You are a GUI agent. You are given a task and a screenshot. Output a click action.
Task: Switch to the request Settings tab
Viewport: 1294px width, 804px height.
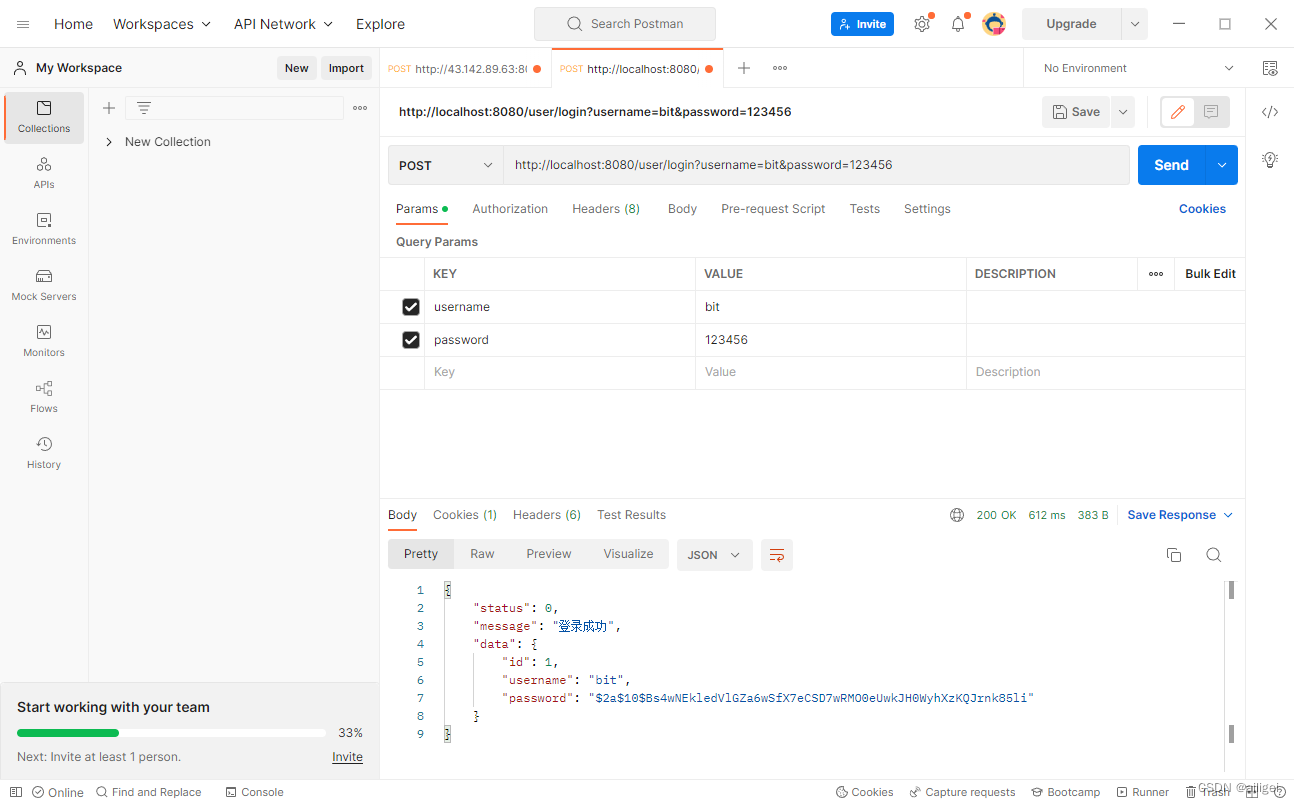tap(927, 209)
